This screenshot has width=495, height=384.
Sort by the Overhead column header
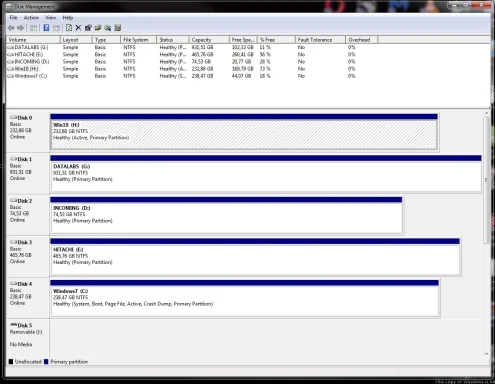pyautogui.click(x=362, y=40)
